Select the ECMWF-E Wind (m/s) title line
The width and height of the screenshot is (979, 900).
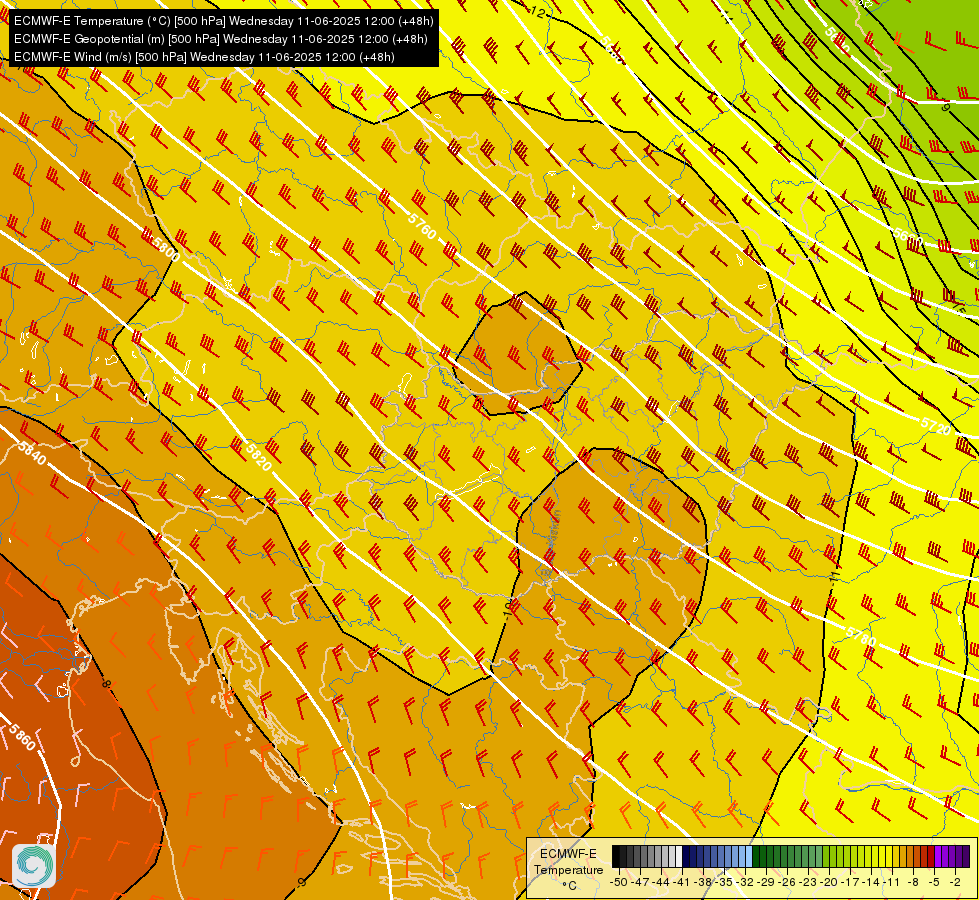(x=204, y=57)
